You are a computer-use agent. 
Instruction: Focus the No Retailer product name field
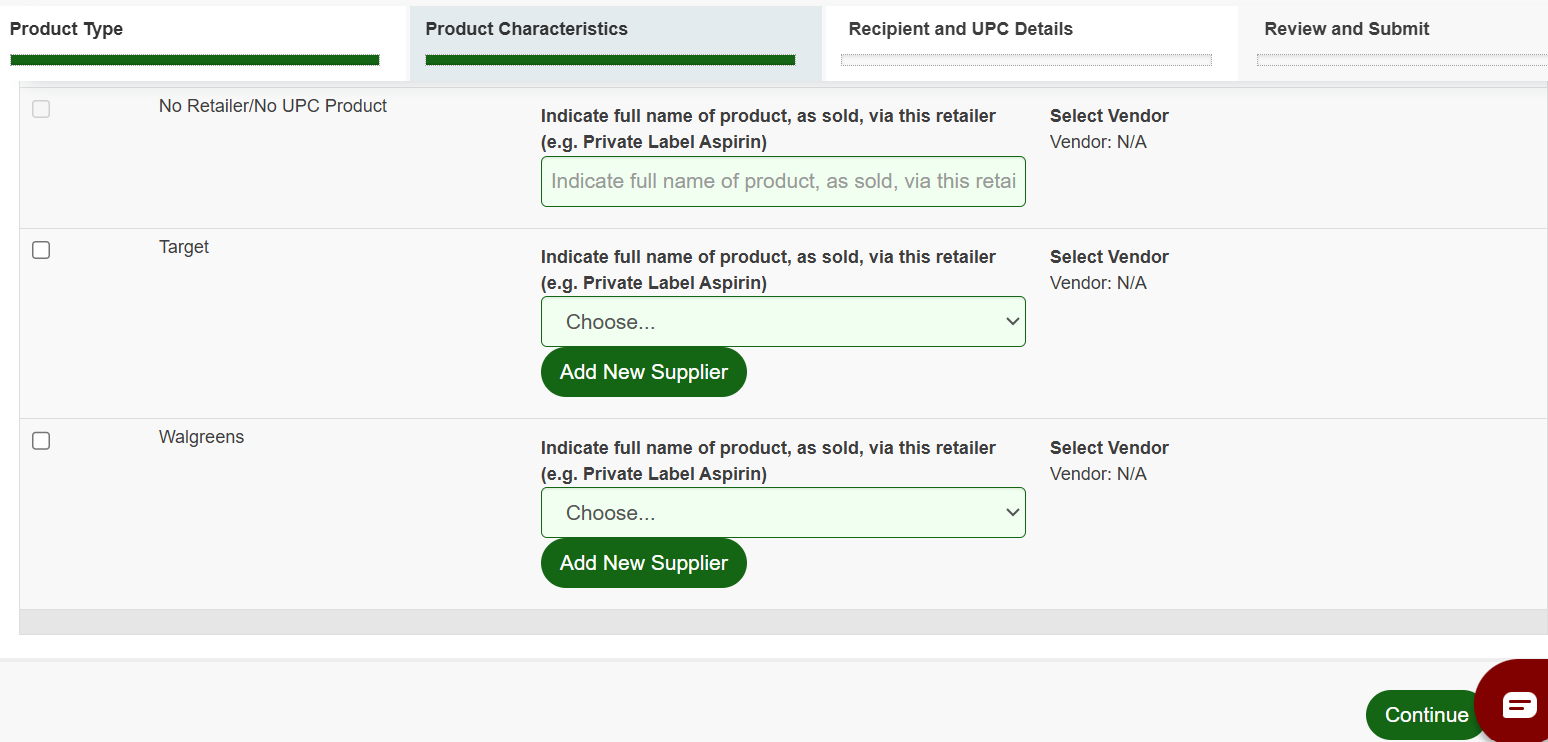(783, 181)
